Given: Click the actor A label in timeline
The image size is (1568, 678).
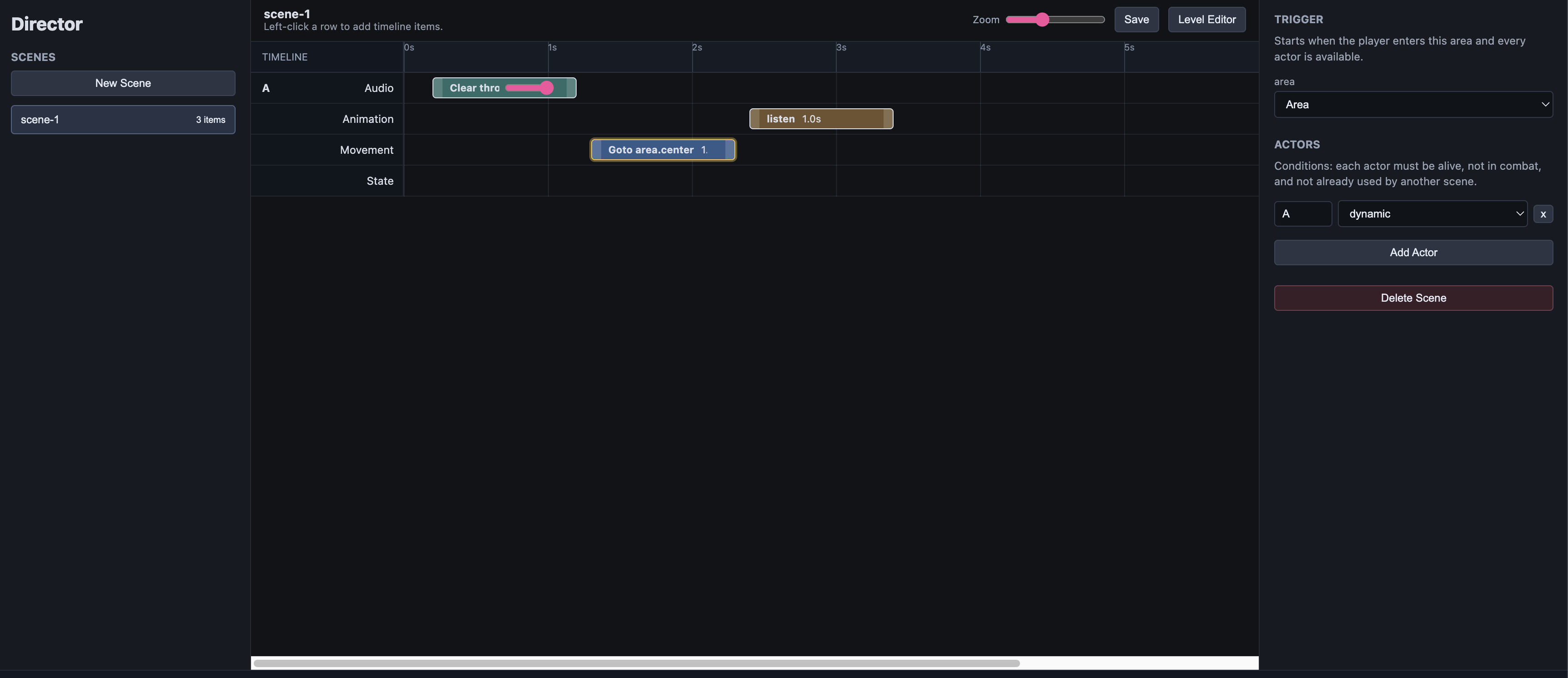Looking at the screenshot, I should pos(266,88).
